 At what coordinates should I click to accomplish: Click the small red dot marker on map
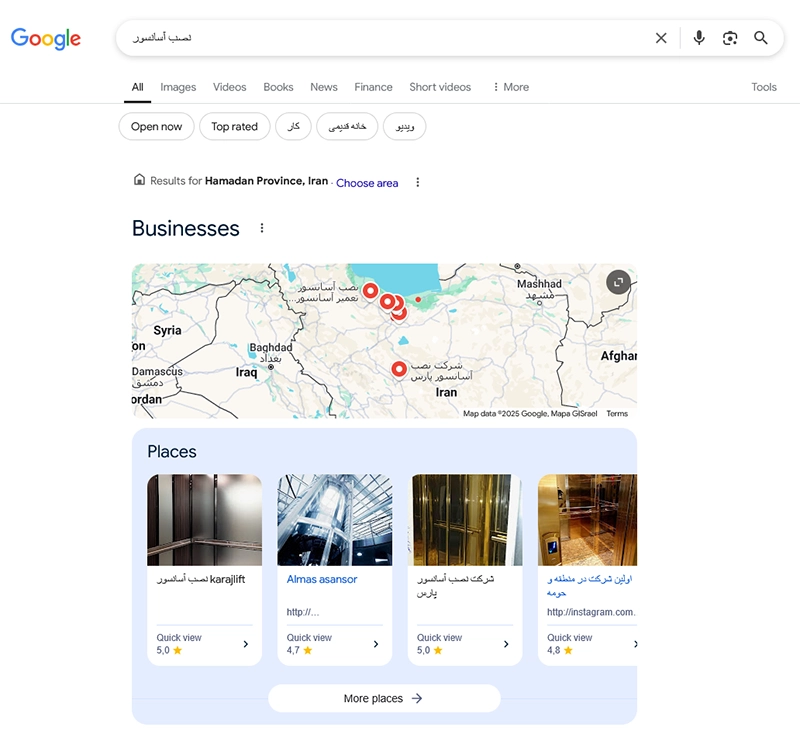pos(418,299)
